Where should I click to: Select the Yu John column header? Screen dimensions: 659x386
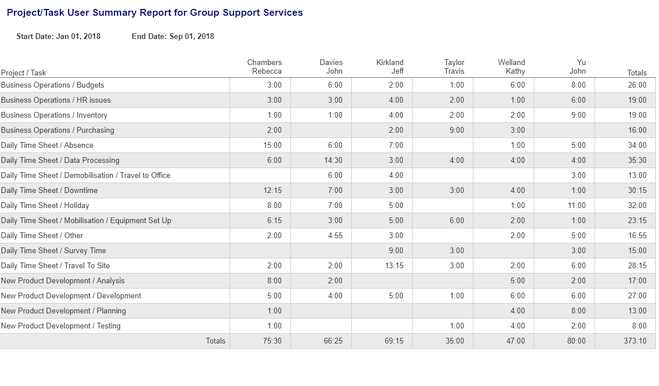(x=578, y=67)
